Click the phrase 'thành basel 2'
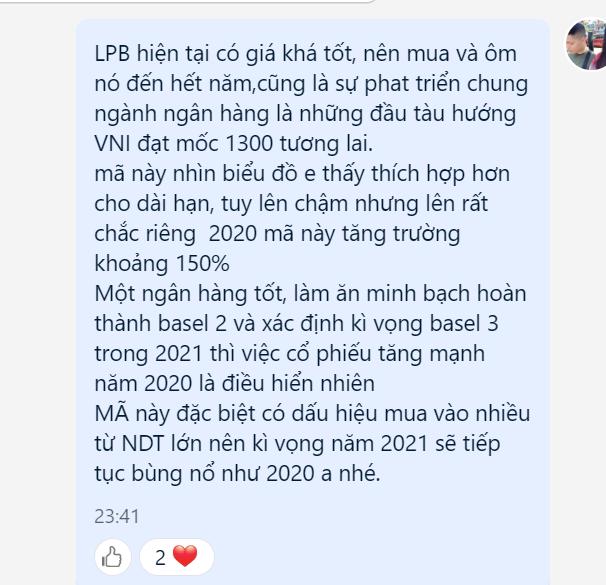Screen dimensions: 606x585 (160, 323)
